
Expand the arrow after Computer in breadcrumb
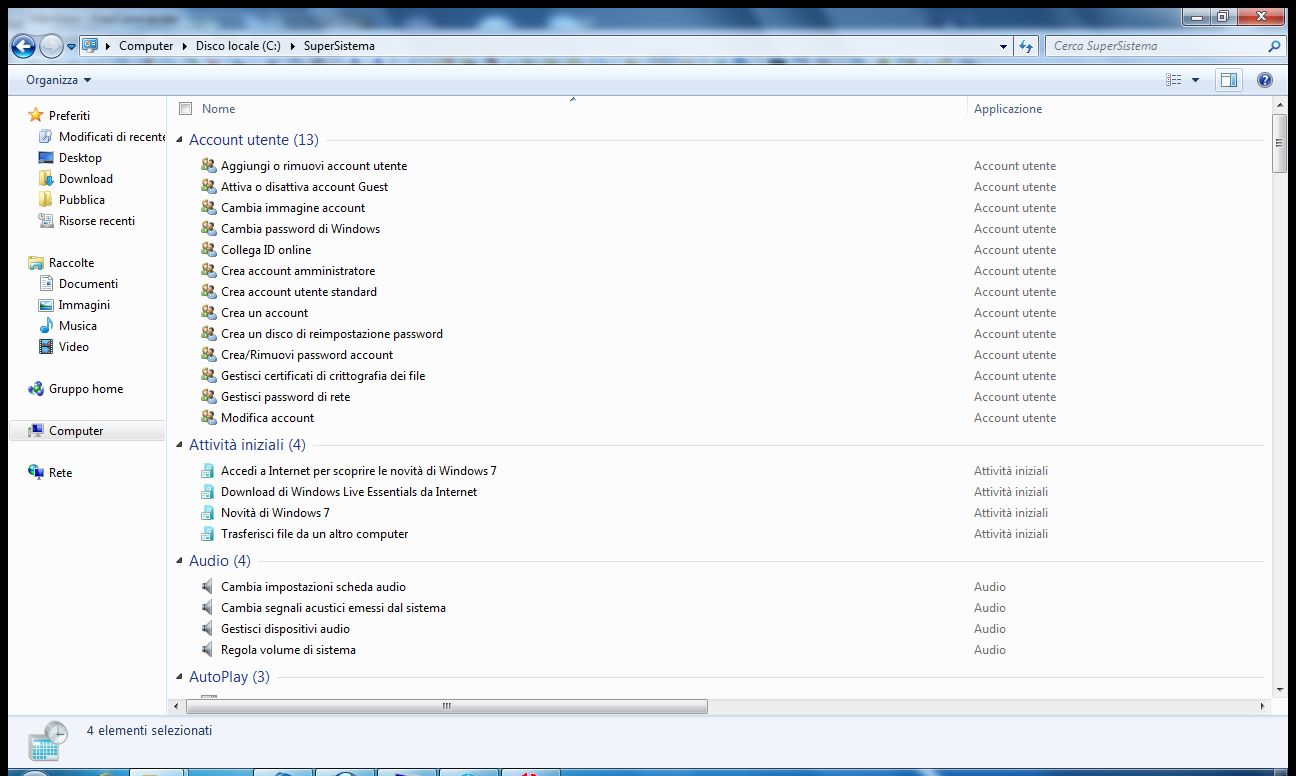[184, 46]
